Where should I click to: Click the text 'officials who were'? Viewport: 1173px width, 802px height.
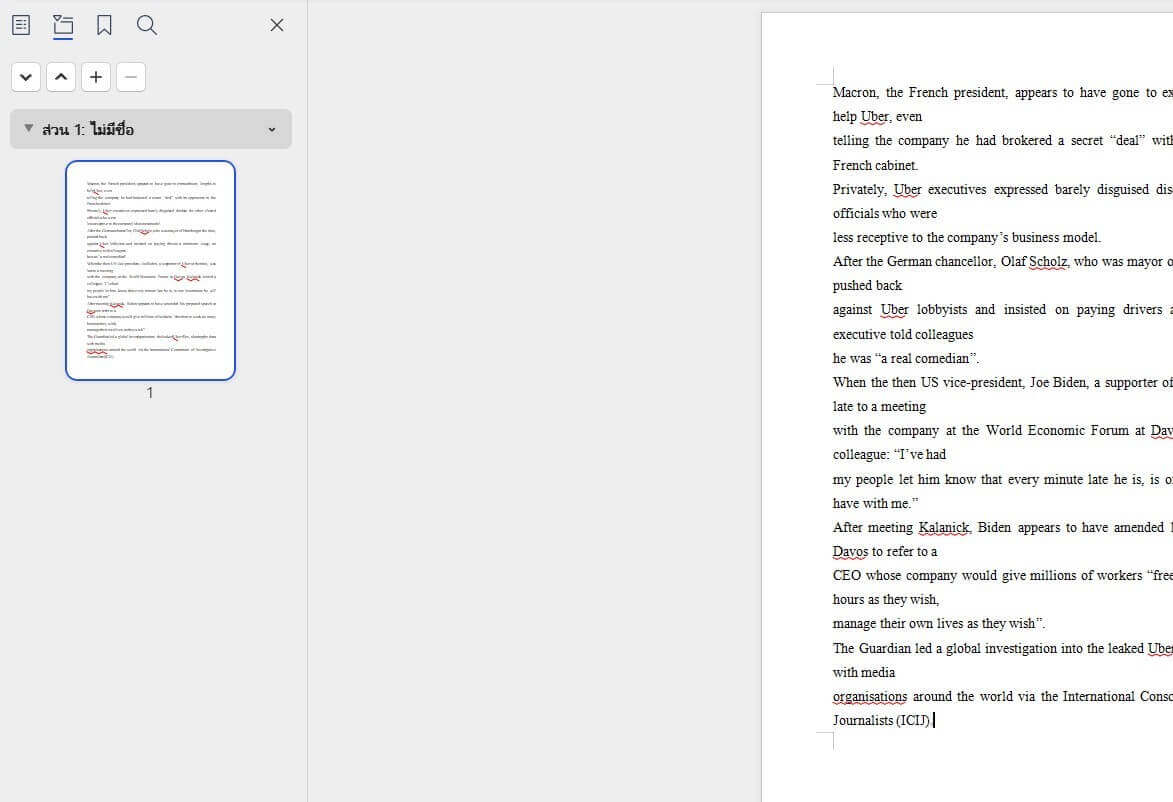coord(885,213)
